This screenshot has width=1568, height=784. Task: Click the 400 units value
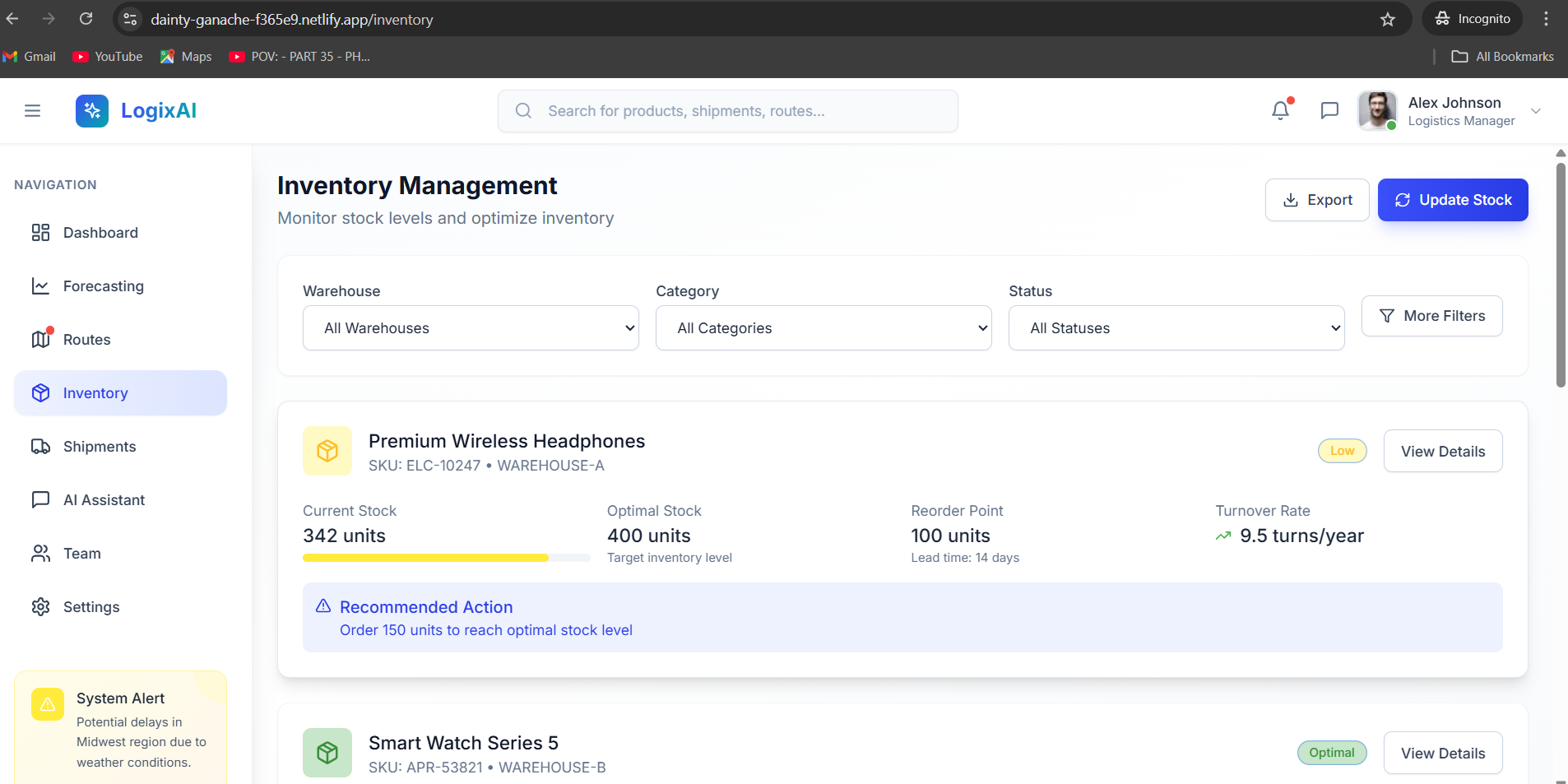(649, 536)
